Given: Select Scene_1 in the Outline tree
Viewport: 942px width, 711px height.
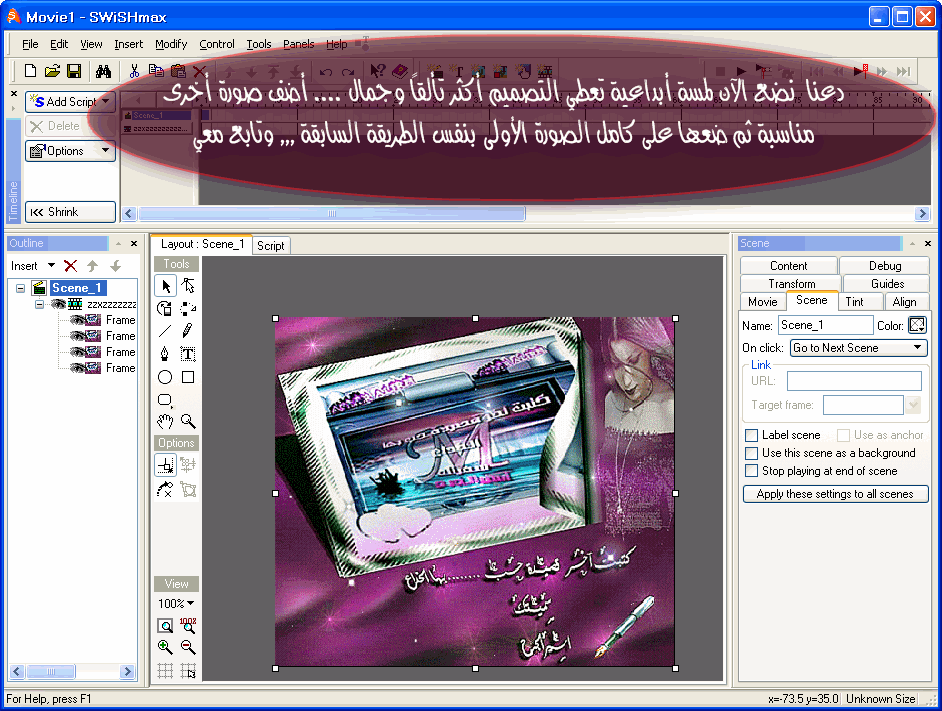Looking at the screenshot, I should (77, 288).
